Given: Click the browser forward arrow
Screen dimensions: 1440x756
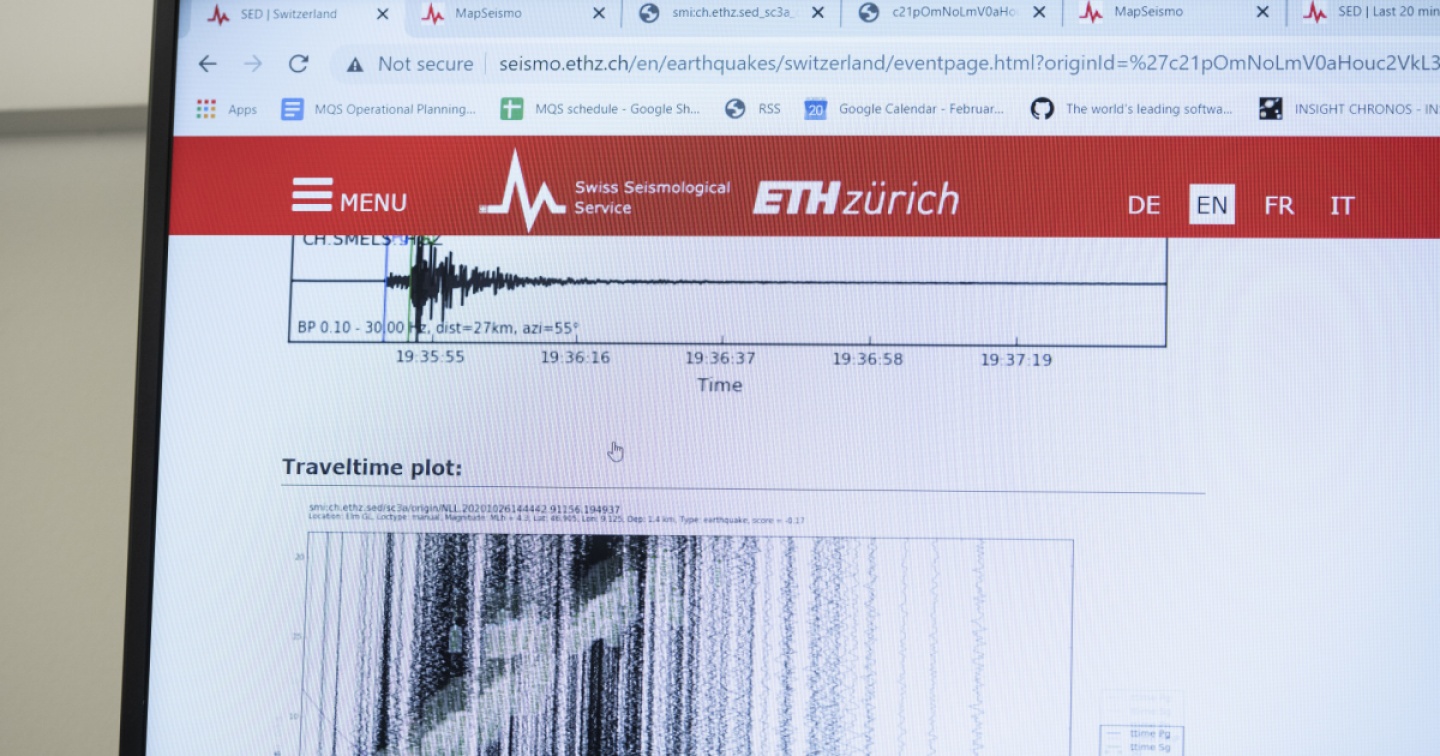Looking at the screenshot, I should tap(253, 64).
